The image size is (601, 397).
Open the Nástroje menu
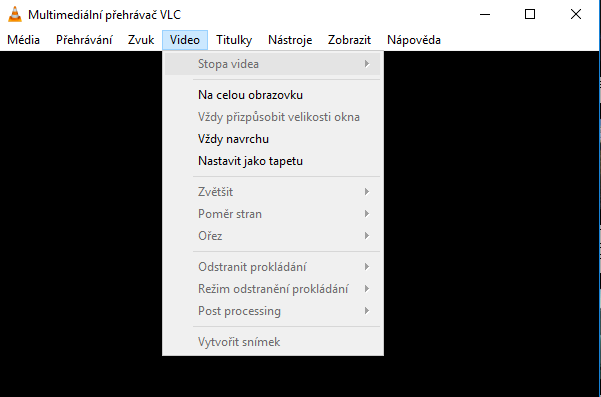(290, 40)
